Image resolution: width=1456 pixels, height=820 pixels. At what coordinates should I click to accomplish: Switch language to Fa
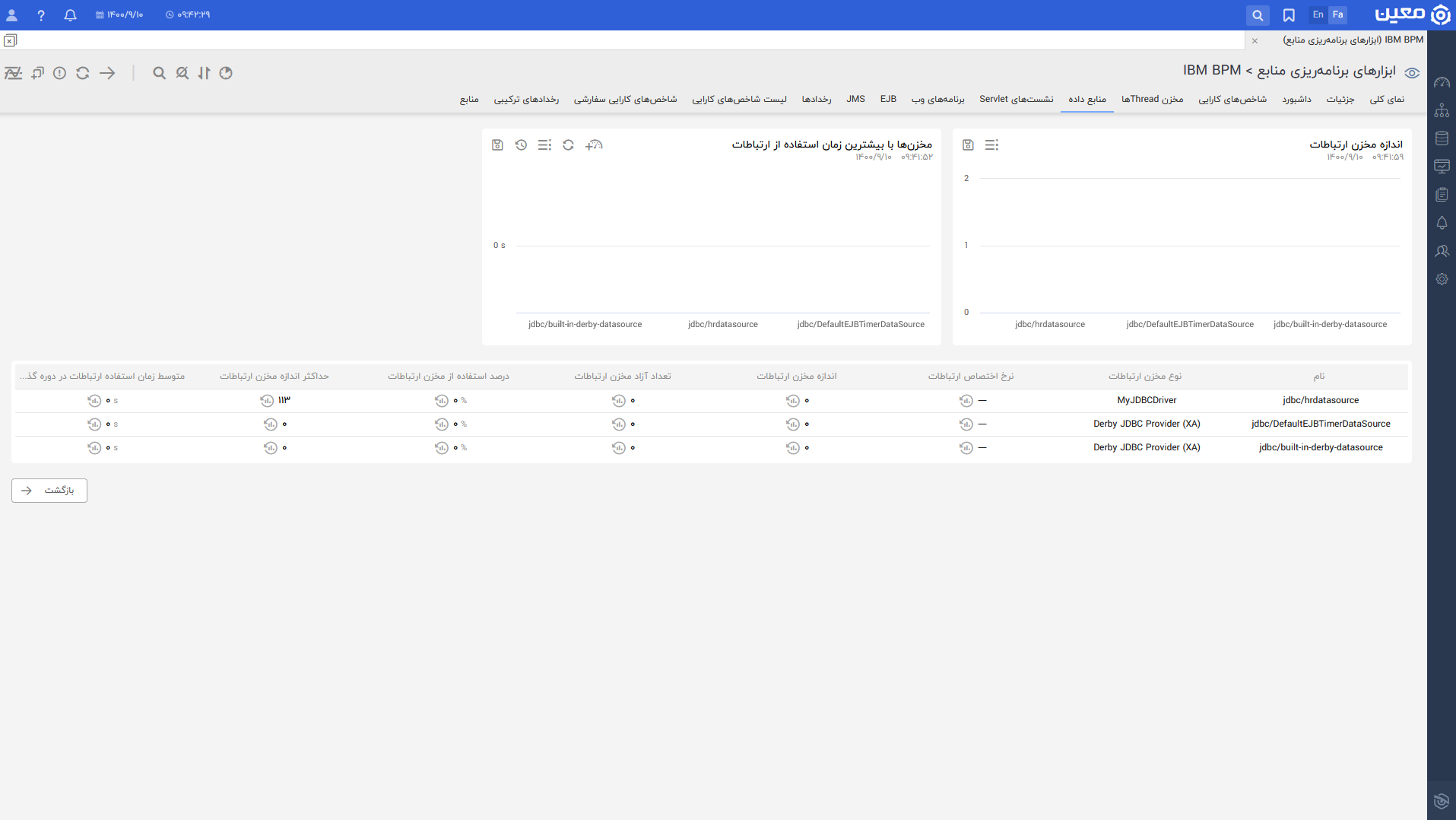(1337, 14)
